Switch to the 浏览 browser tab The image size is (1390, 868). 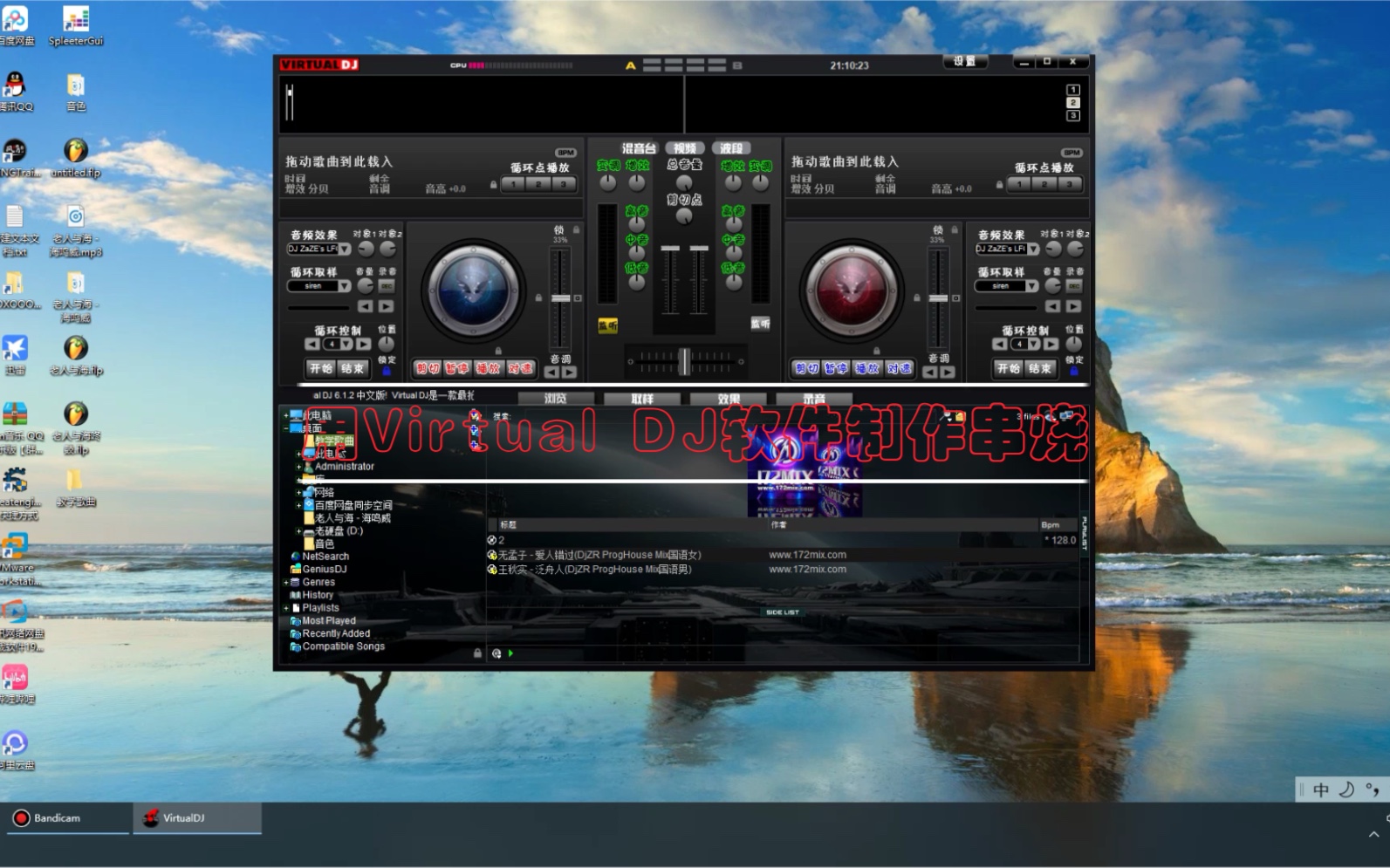click(x=556, y=399)
